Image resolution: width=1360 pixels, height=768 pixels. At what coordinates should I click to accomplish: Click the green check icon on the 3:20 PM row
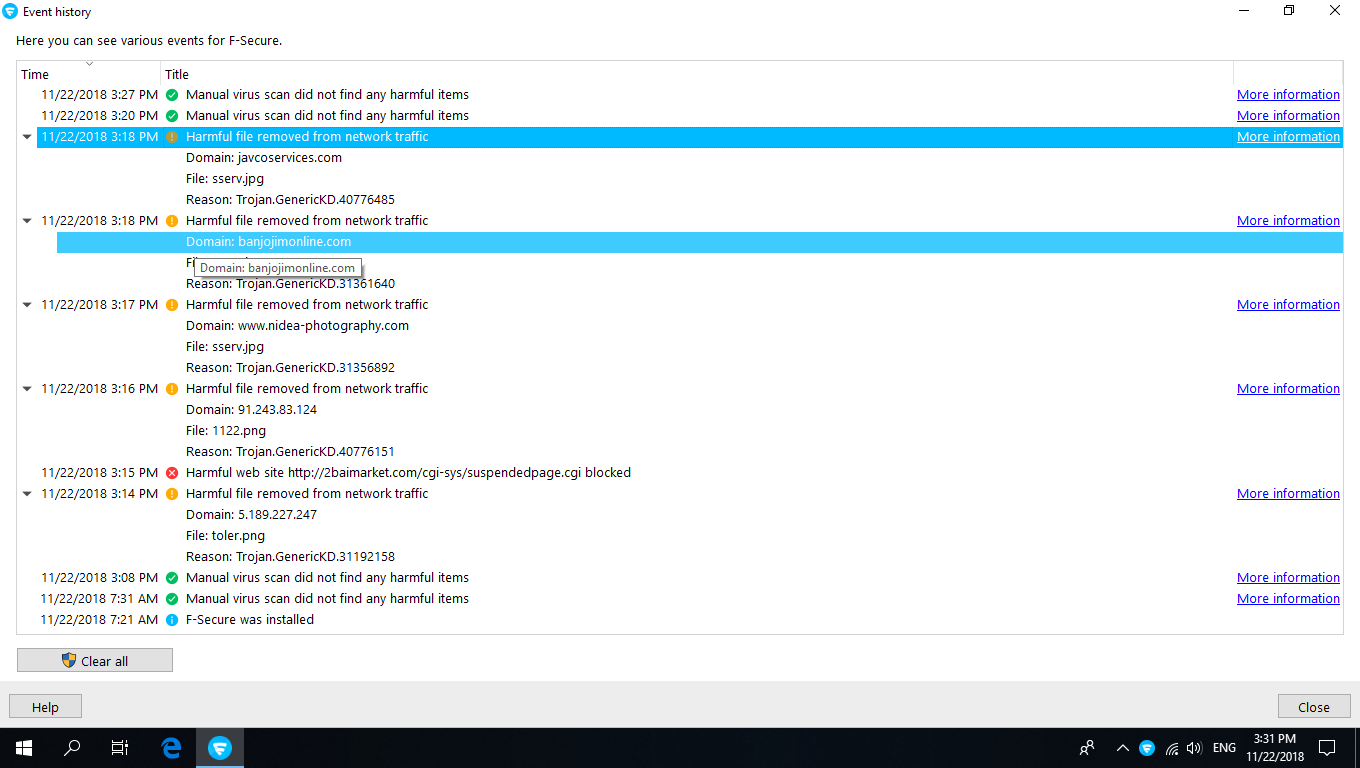[x=172, y=116]
